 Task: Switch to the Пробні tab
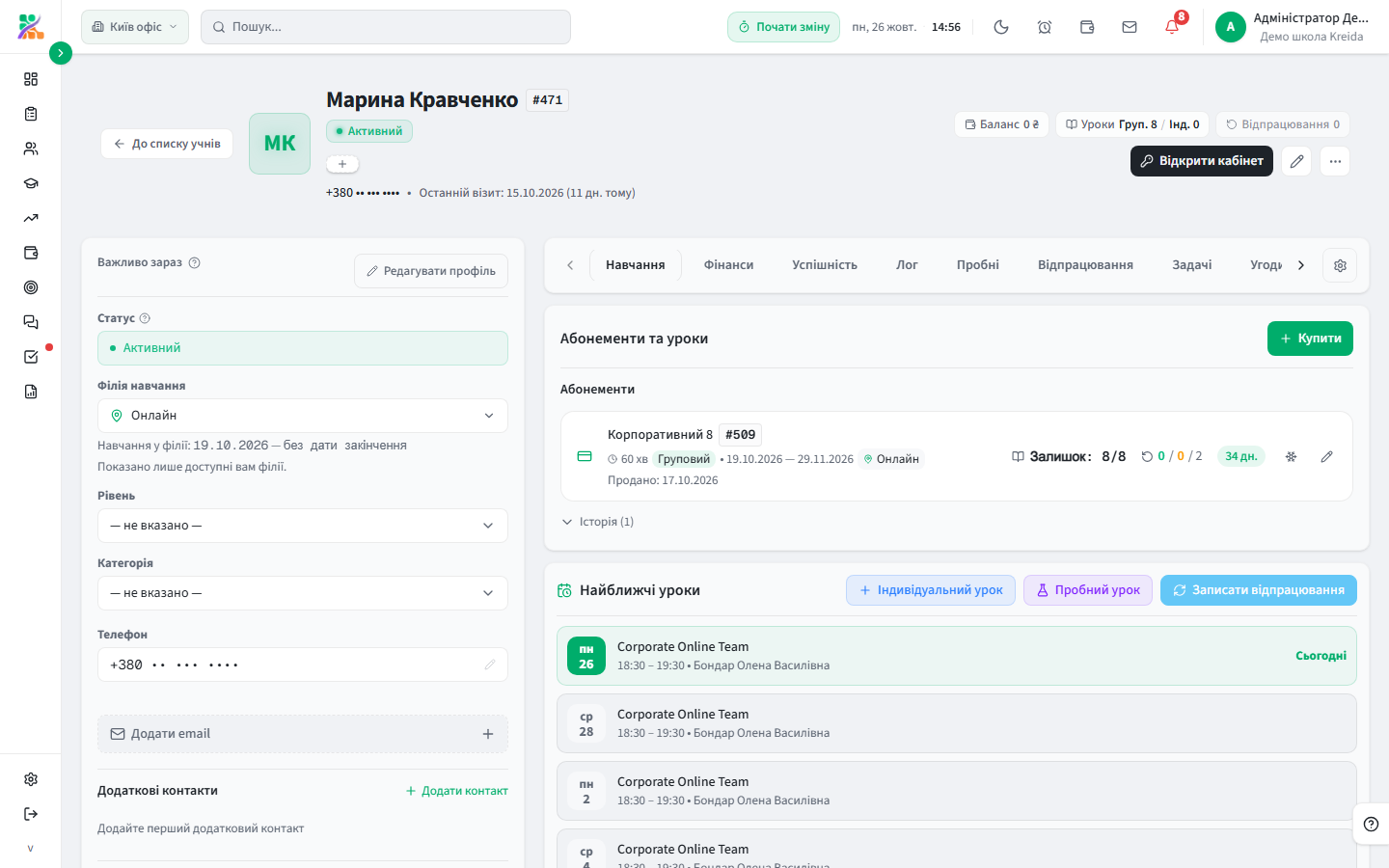(x=978, y=265)
